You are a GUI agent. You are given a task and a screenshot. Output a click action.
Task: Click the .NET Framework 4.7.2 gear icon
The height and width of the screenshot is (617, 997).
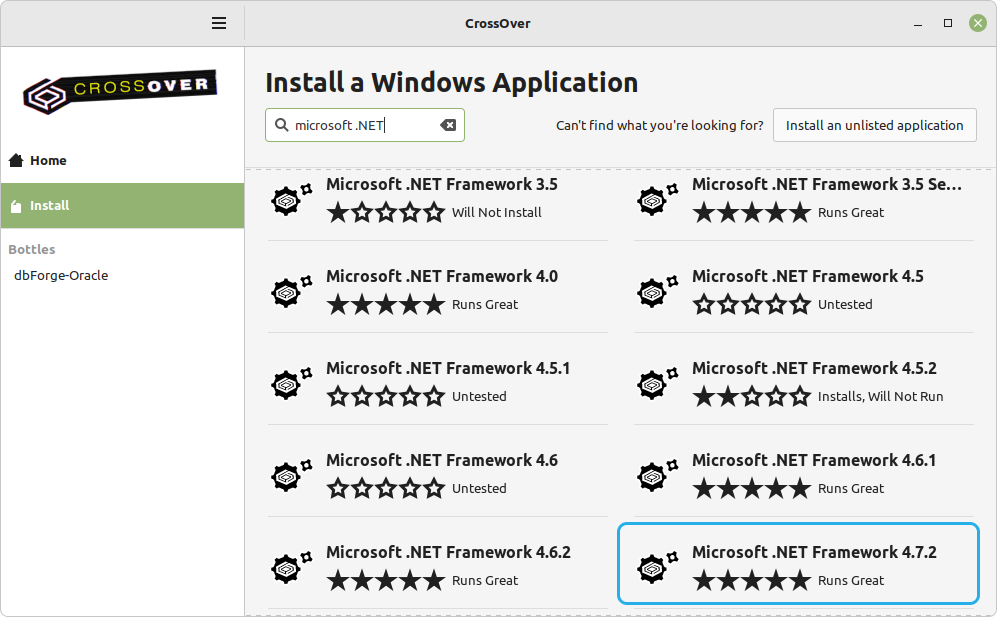coord(657,567)
